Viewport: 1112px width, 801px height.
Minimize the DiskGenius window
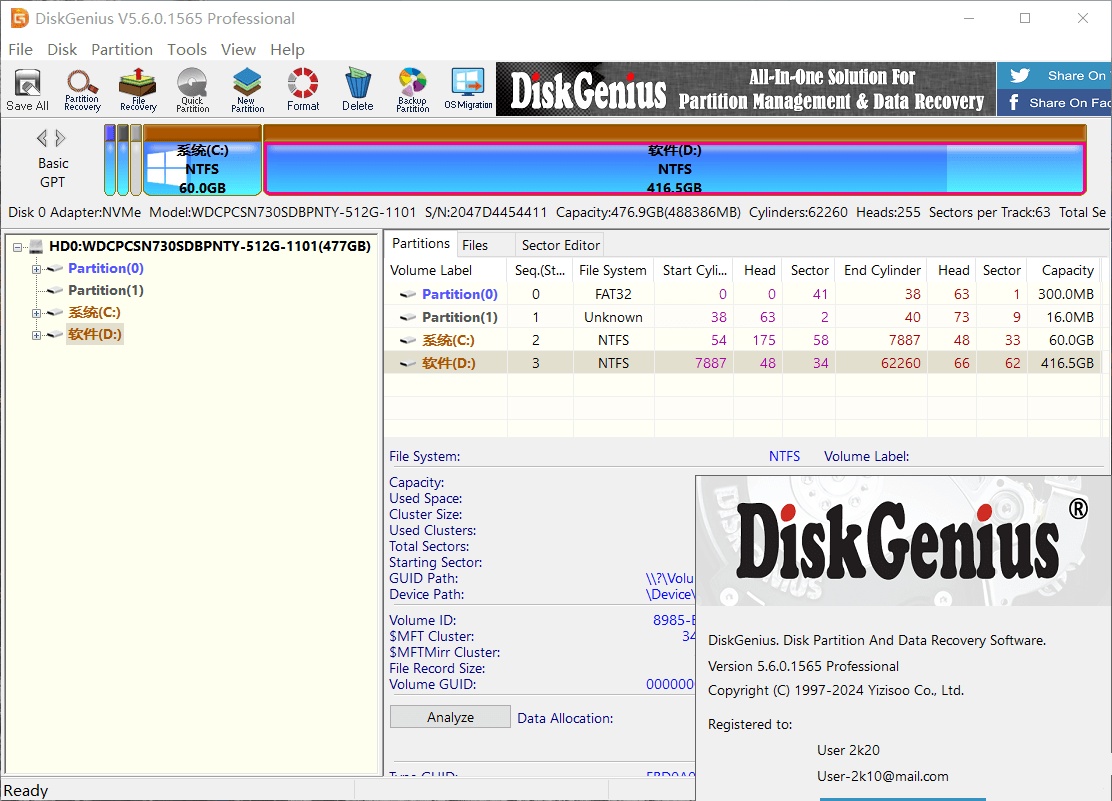[969, 18]
